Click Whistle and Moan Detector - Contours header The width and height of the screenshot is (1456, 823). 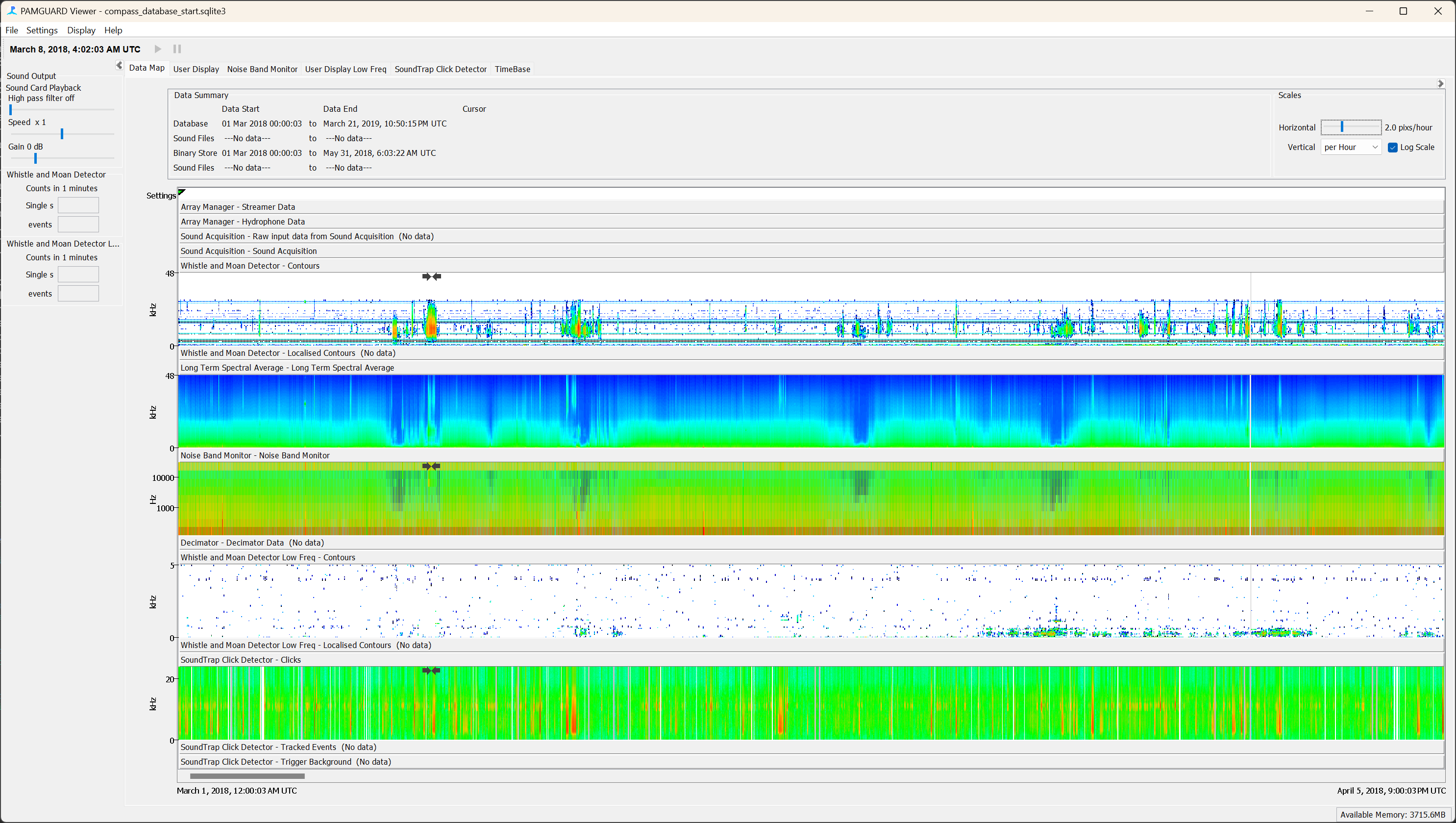point(811,266)
